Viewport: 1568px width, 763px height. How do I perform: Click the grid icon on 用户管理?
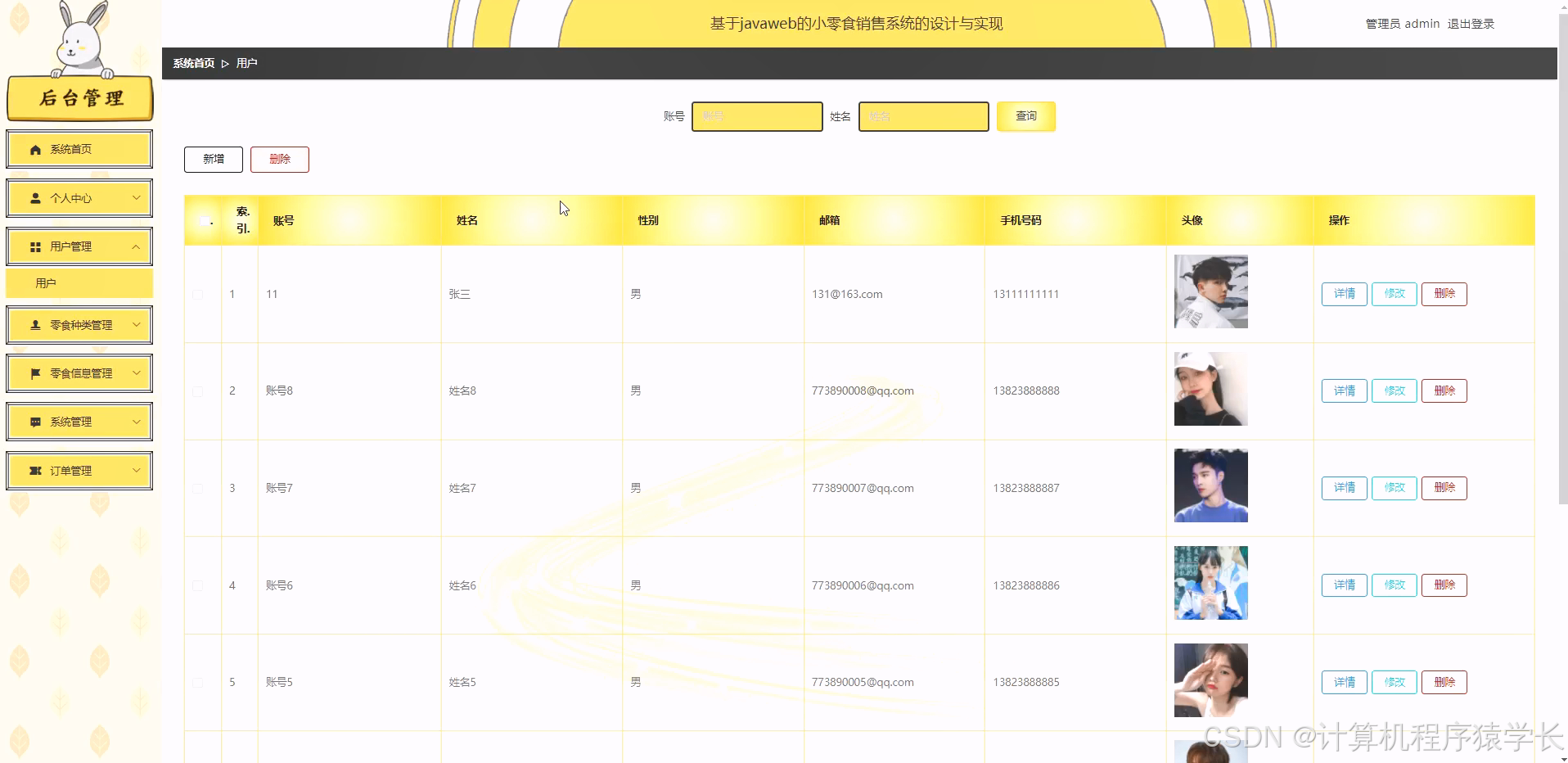[x=34, y=246]
